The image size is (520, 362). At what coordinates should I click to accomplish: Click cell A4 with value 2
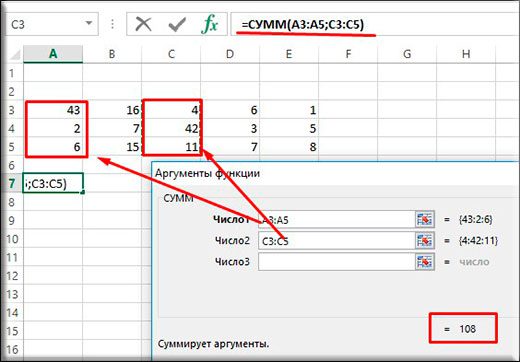[x=53, y=128]
